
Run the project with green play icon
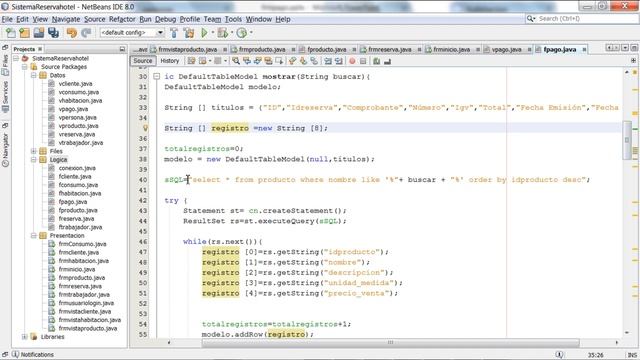tap(204, 33)
